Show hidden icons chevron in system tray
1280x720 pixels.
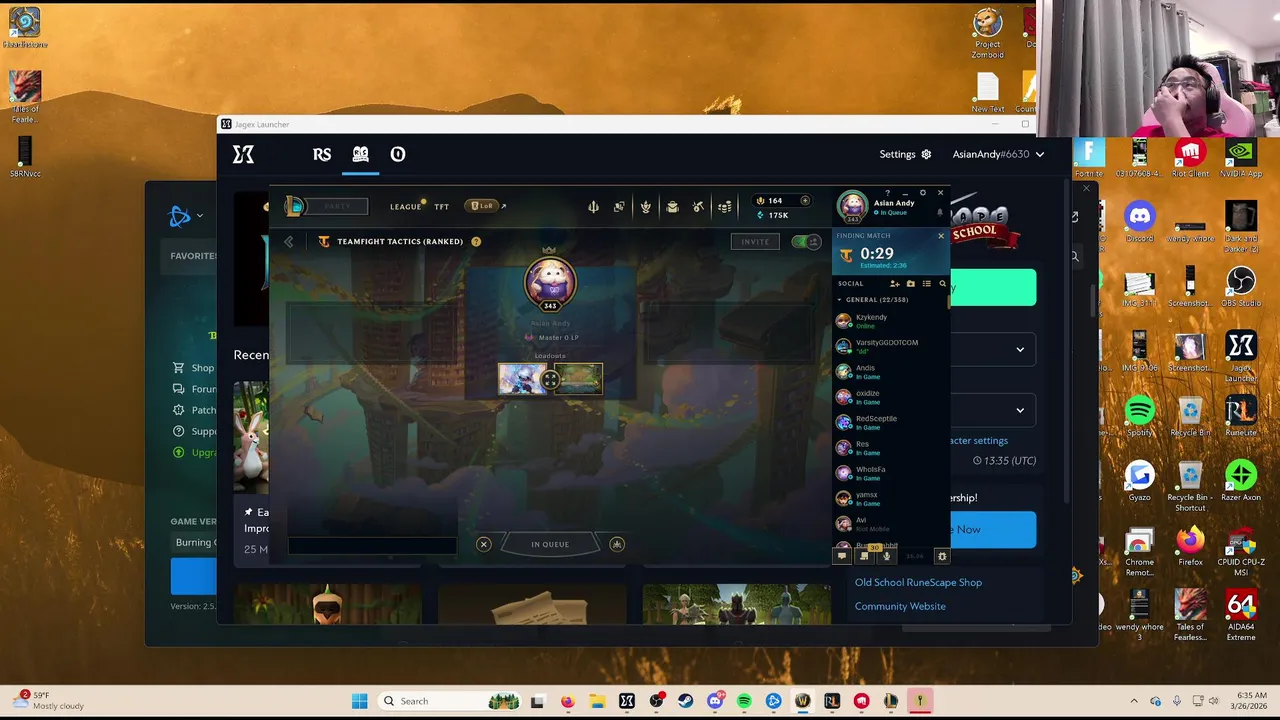click(x=1134, y=701)
